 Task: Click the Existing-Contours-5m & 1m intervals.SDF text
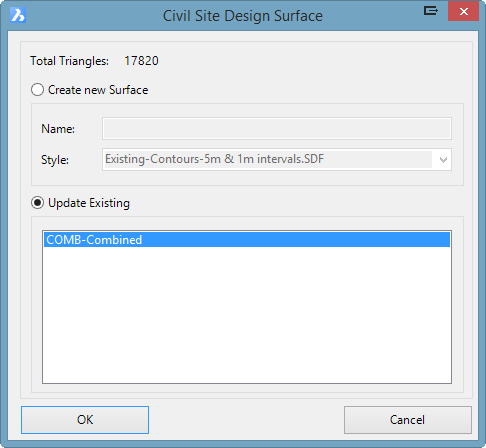tap(214, 159)
